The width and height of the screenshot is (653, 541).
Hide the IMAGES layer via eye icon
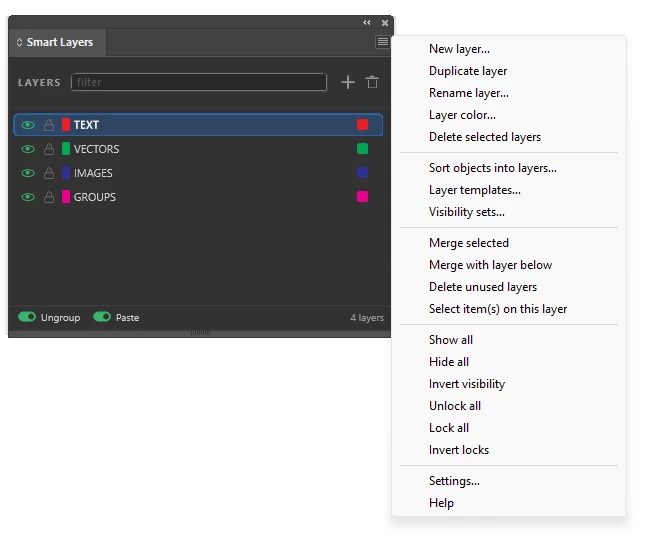pos(28,173)
